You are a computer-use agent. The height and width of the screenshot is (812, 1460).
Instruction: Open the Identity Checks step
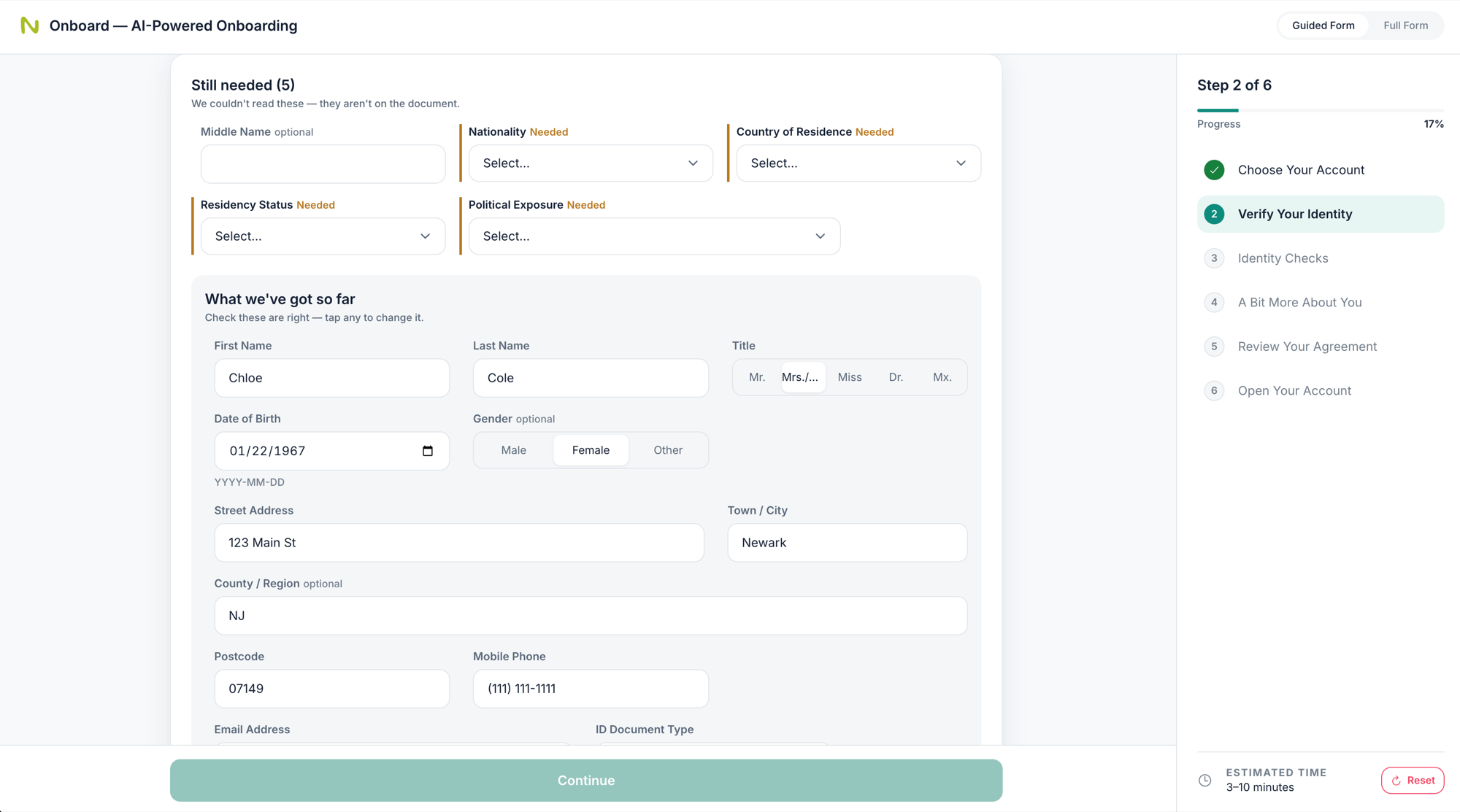tap(1320, 258)
